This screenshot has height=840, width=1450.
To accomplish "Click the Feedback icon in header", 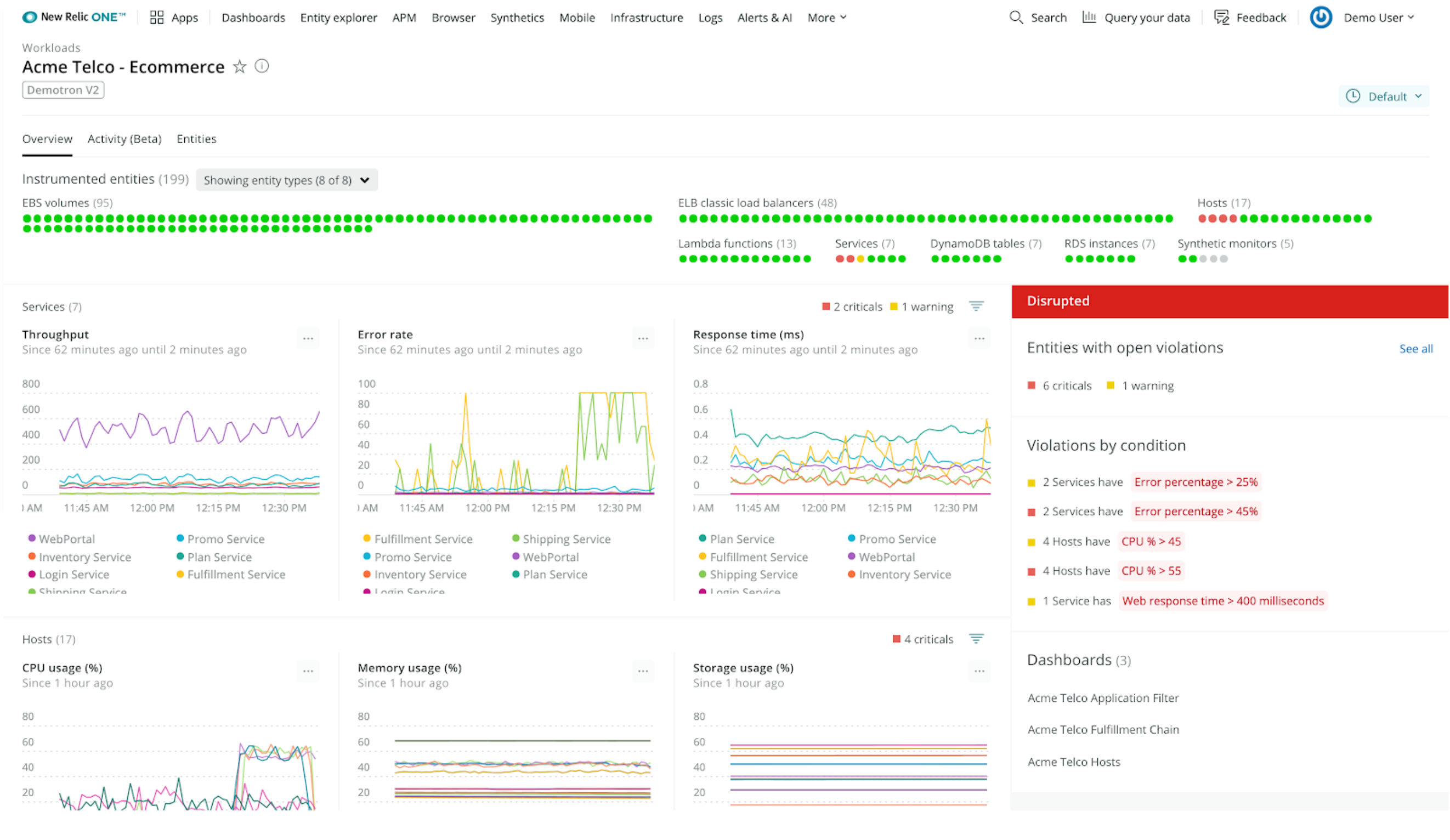I will click(1221, 17).
